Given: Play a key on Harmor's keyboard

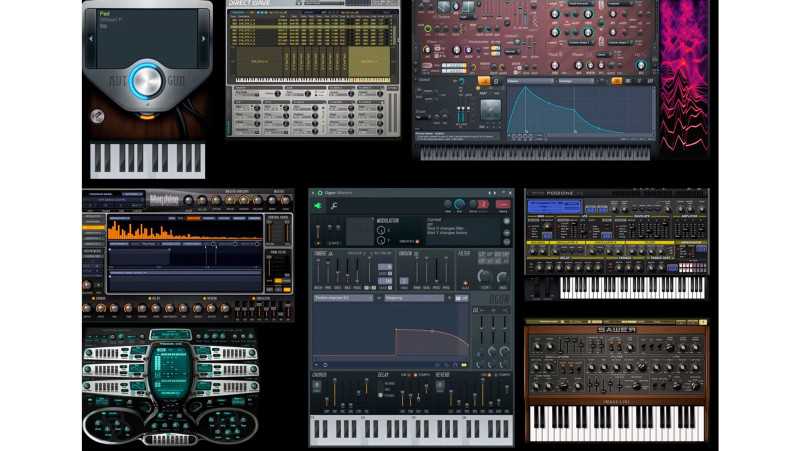Looking at the screenshot, I should pyautogui.click(x=535, y=153).
